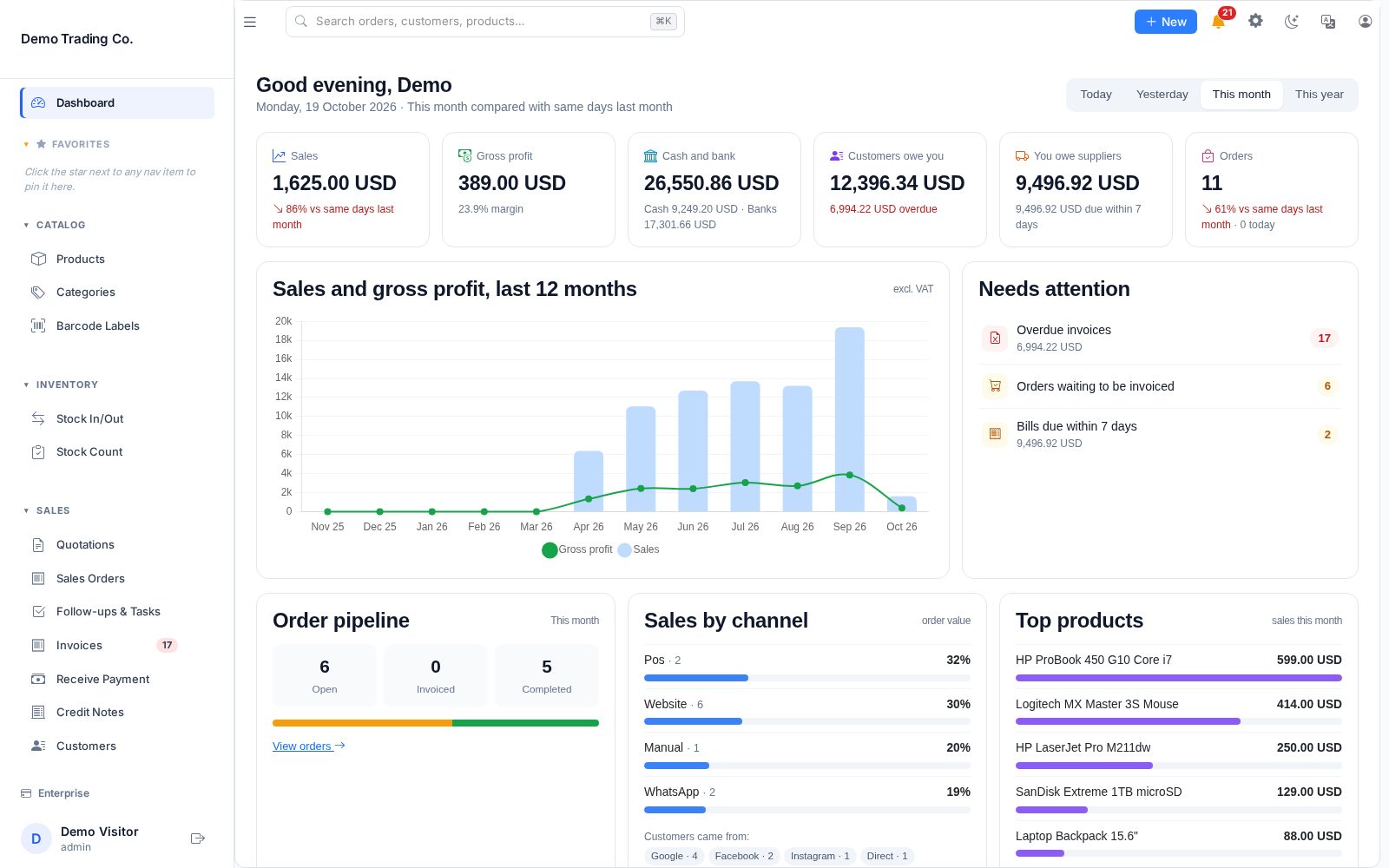Click the Quotations document icon

tap(38, 545)
